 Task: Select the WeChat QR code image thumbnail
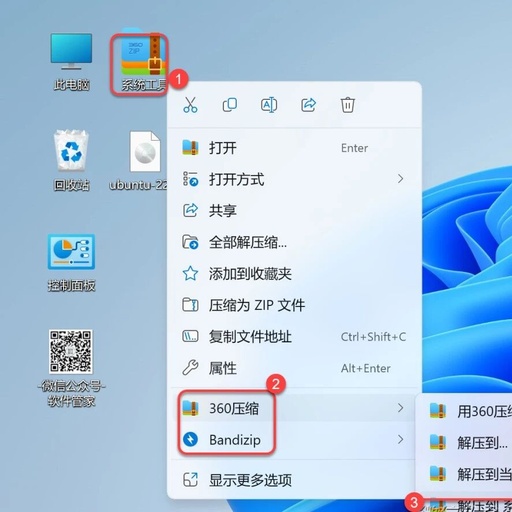point(71,351)
